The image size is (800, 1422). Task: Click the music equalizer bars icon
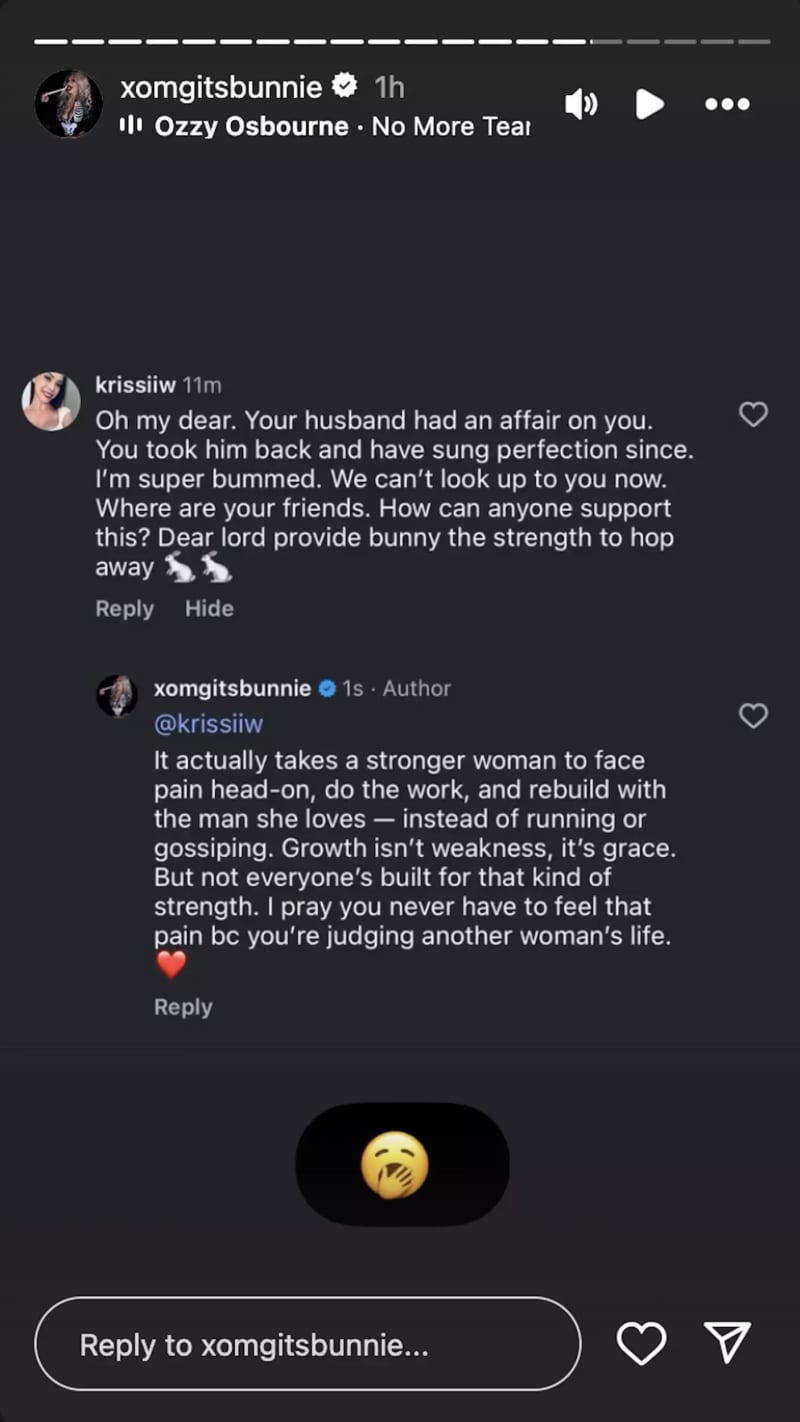click(130, 127)
